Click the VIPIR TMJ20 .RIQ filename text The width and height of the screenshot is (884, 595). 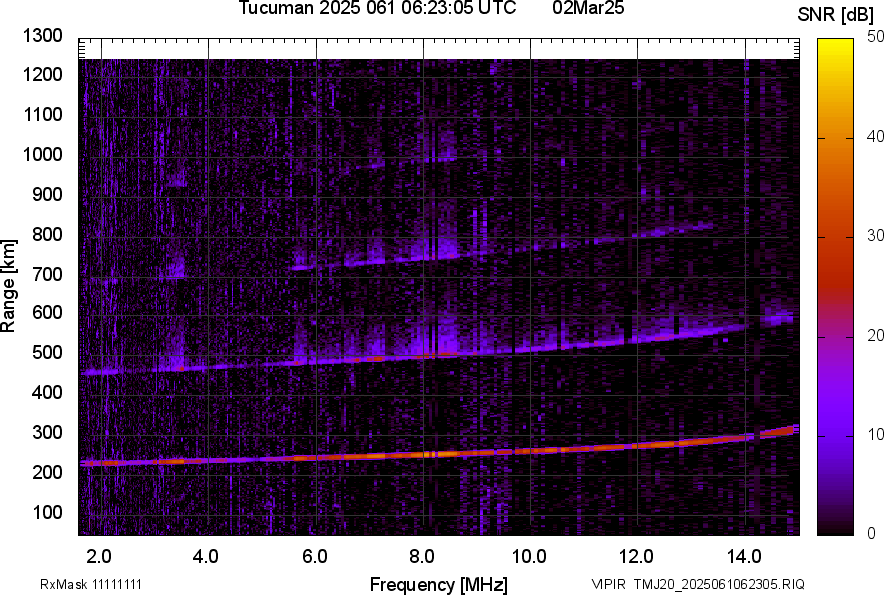click(x=697, y=584)
